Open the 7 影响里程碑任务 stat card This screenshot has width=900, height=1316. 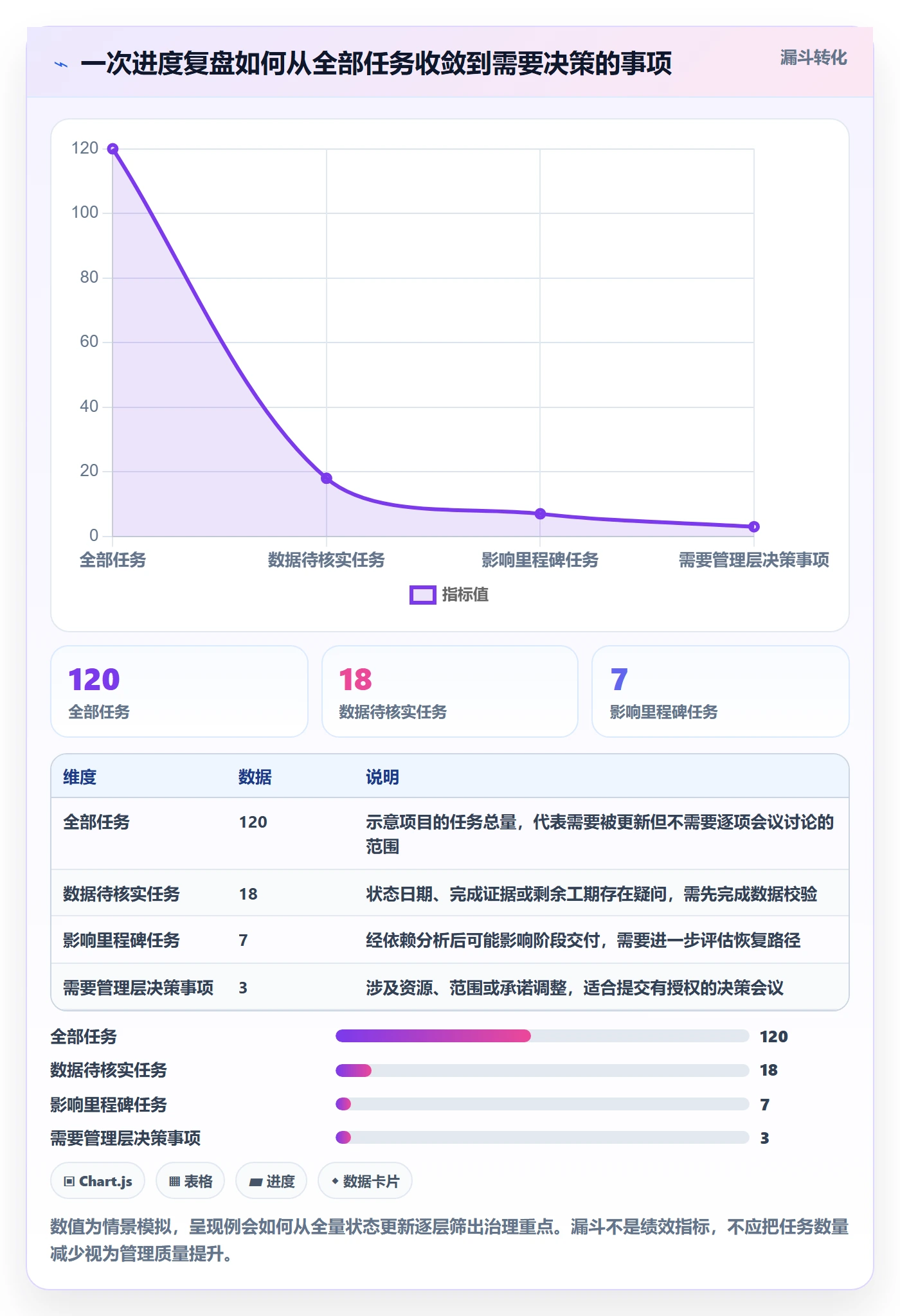click(721, 691)
